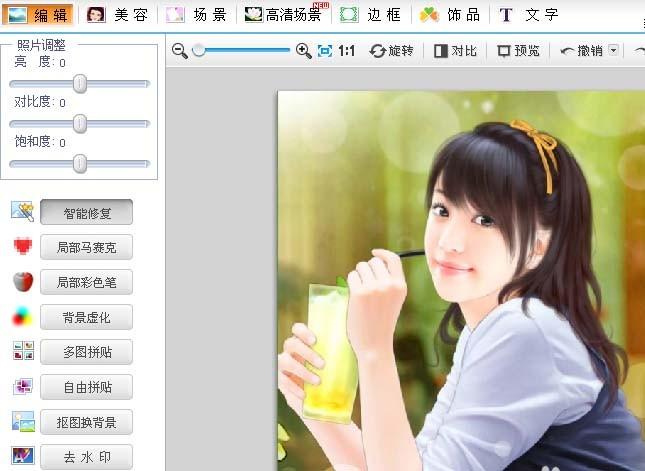Click the lotus icon on the 高清场景 (HD Scene) tab
This screenshot has width=645, height=471.
(x=253, y=14)
